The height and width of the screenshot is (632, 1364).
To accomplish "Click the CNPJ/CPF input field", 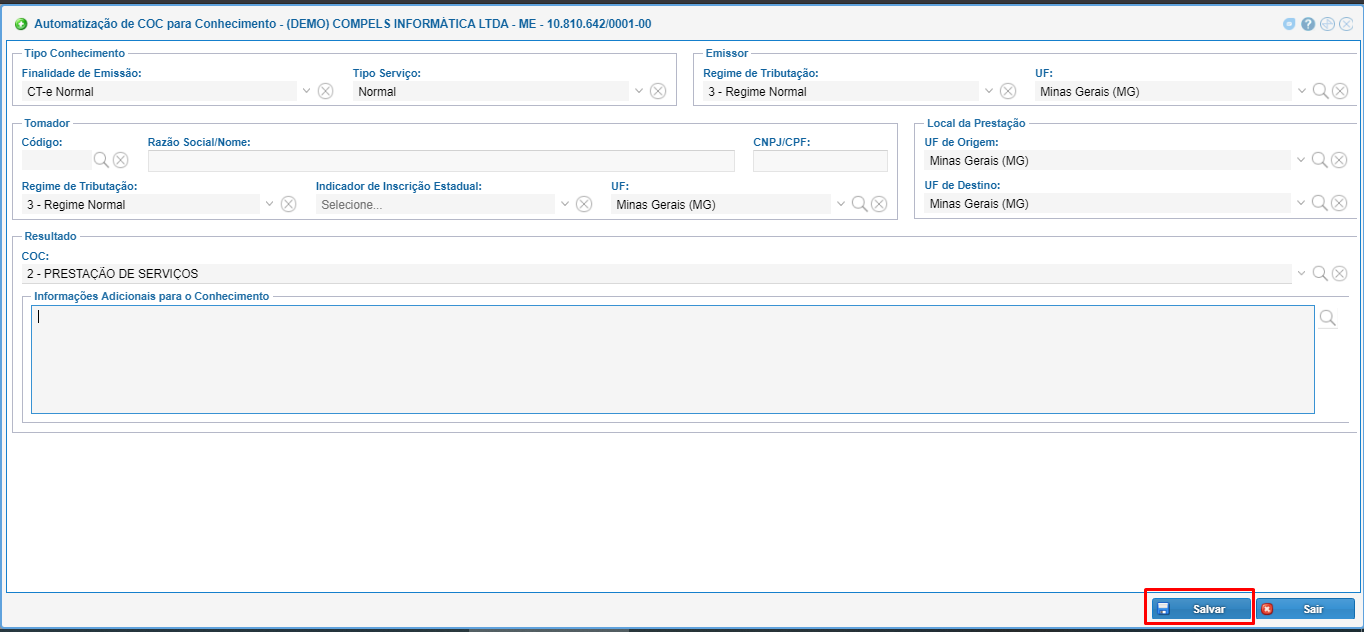I will 820,161.
